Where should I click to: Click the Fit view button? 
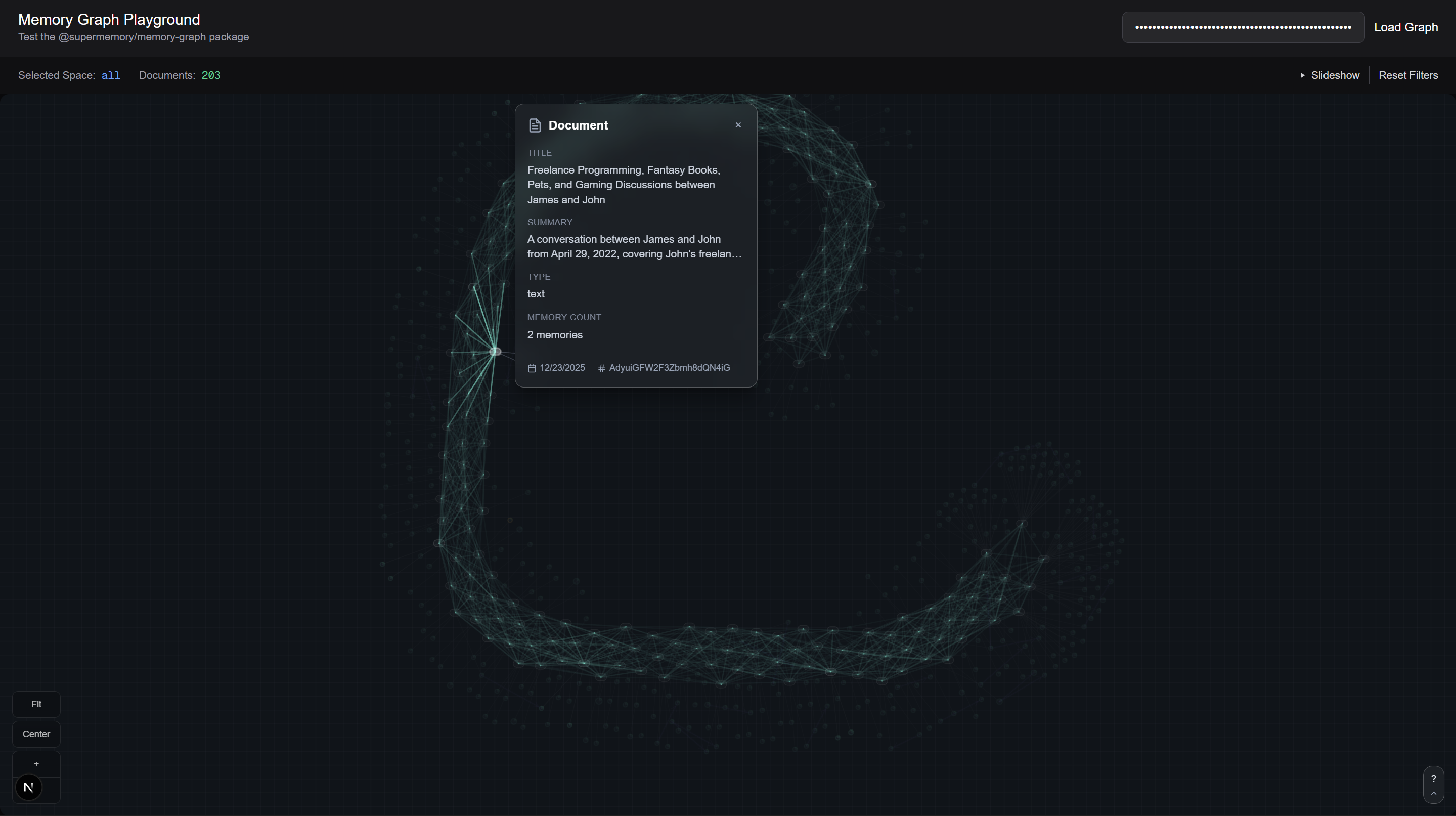(x=36, y=704)
